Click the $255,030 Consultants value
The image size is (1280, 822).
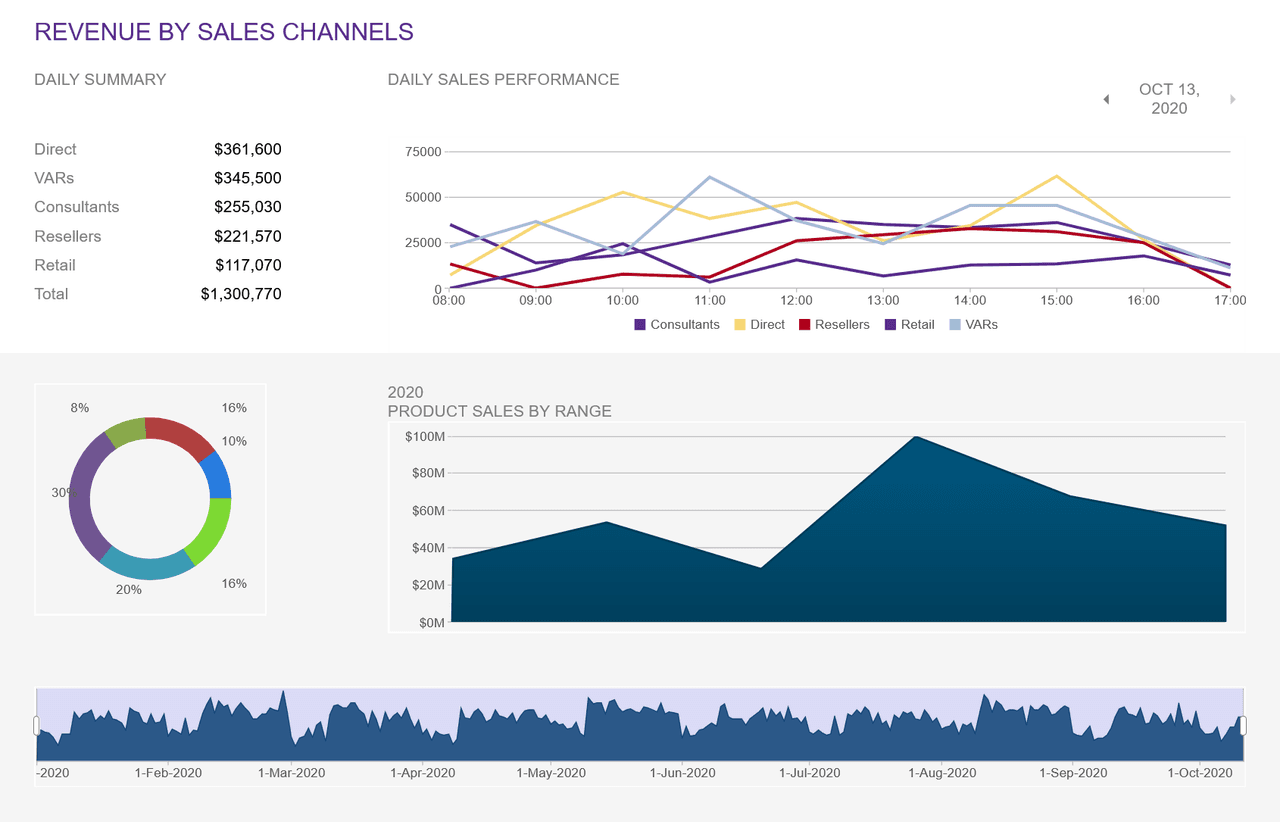pyautogui.click(x=248, y=207)
